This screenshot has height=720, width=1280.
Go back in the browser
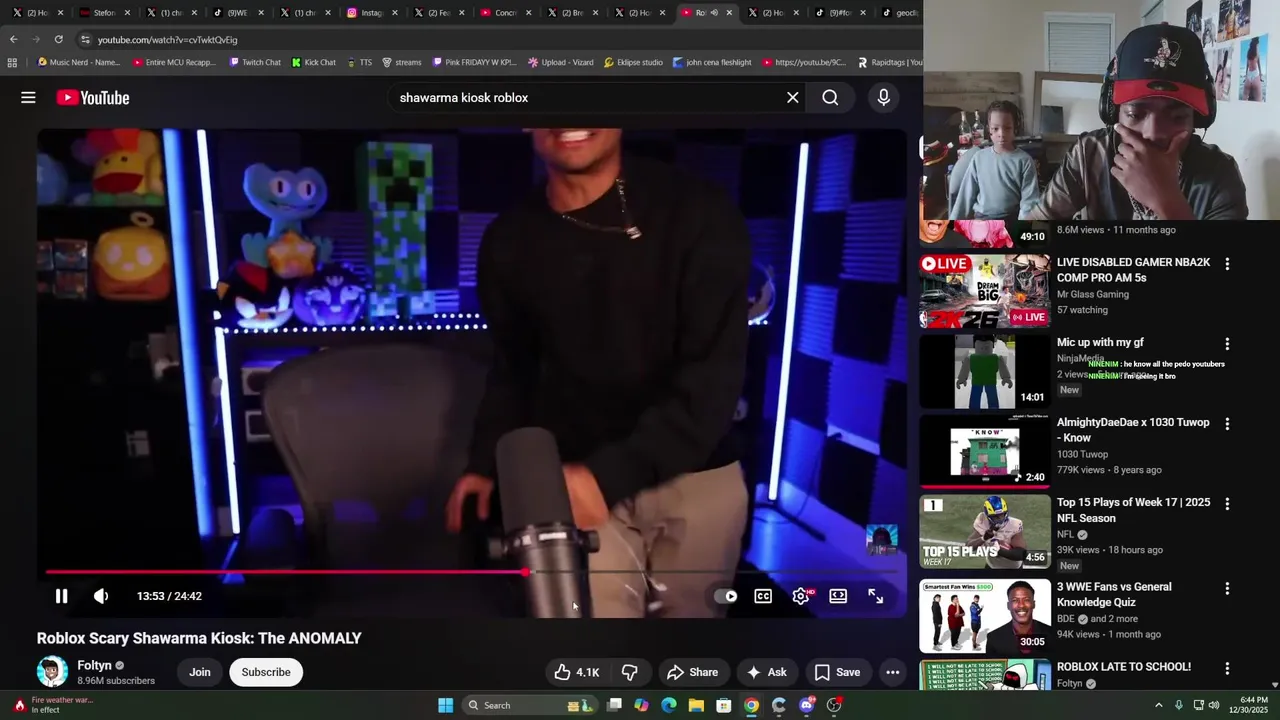(x=13, y=39)
